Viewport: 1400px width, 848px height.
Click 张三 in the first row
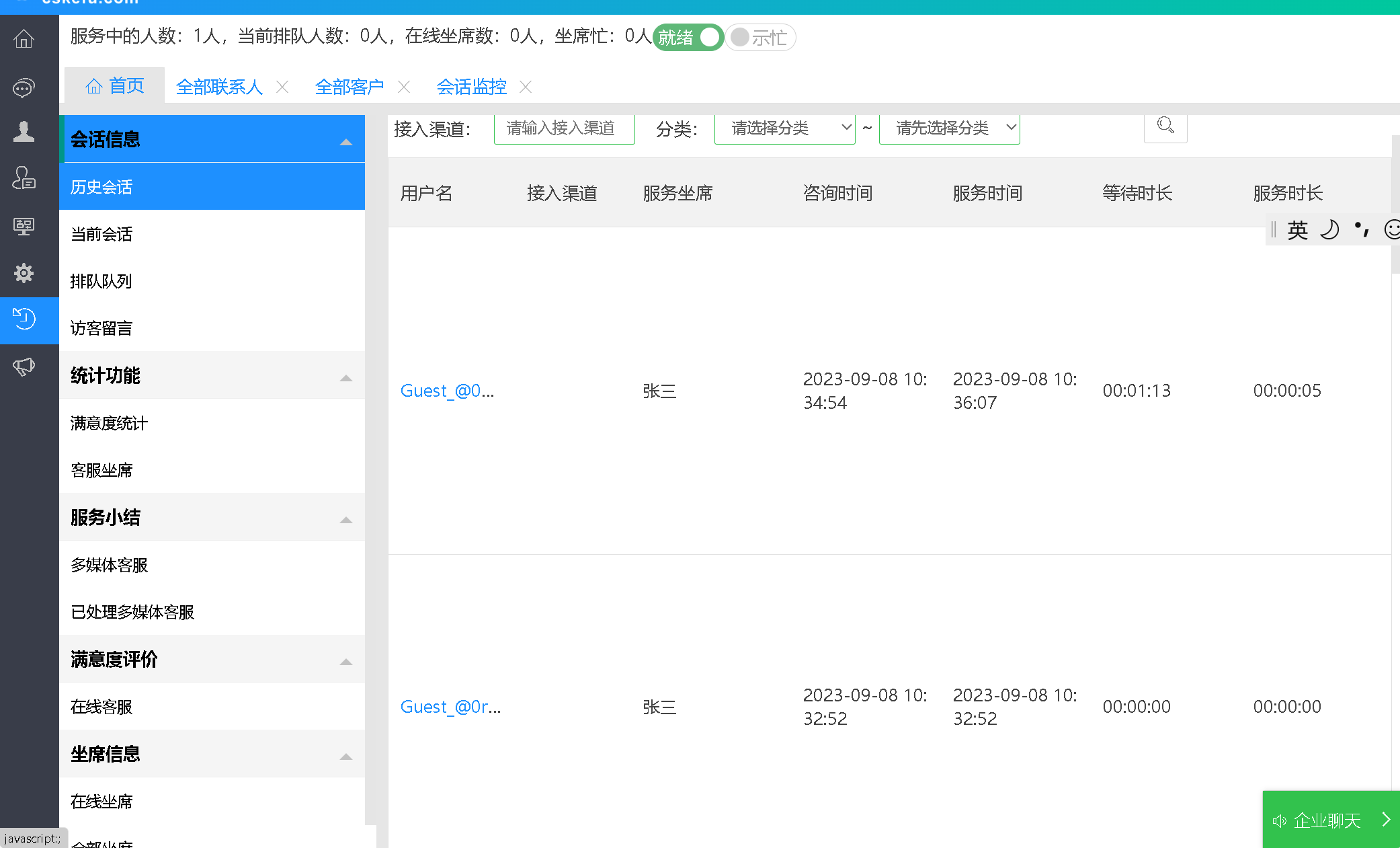pos(659,391)
